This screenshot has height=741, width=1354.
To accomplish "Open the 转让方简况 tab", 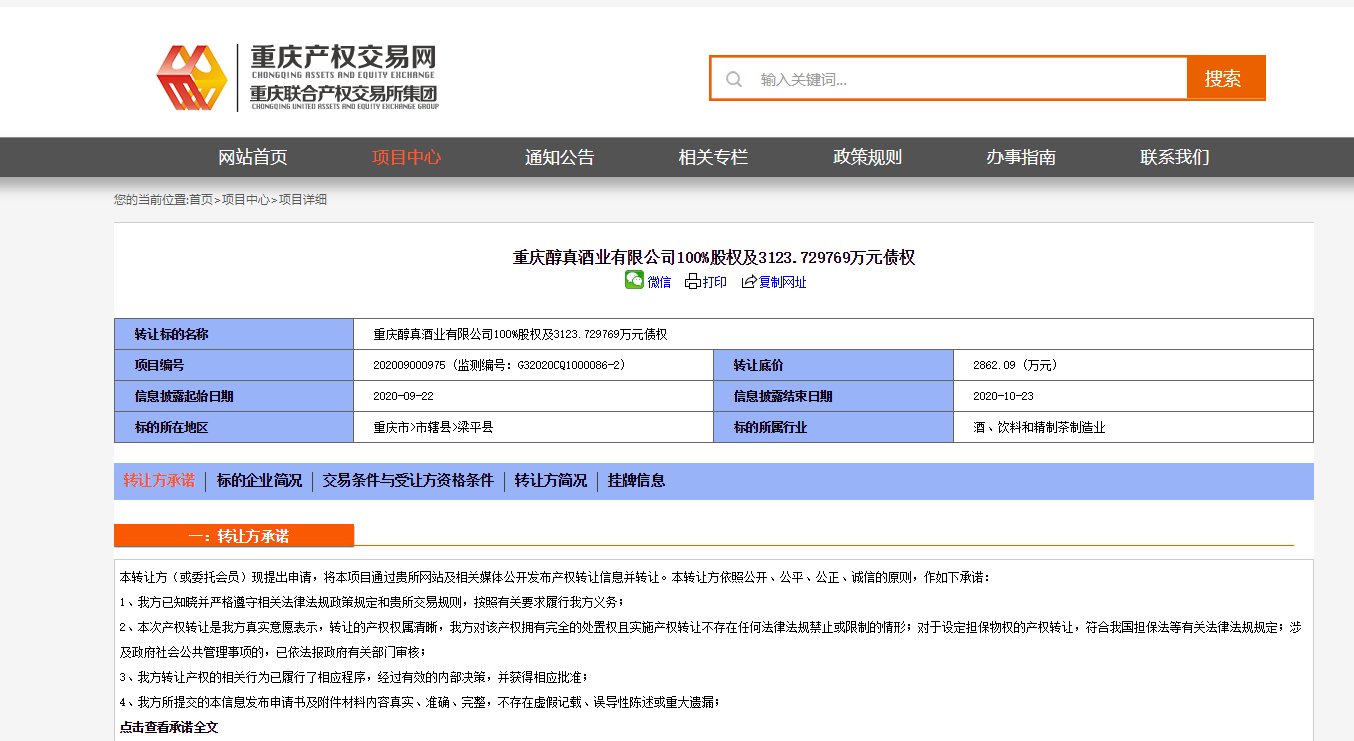I will pyautogui.click(x=551, y=481).
